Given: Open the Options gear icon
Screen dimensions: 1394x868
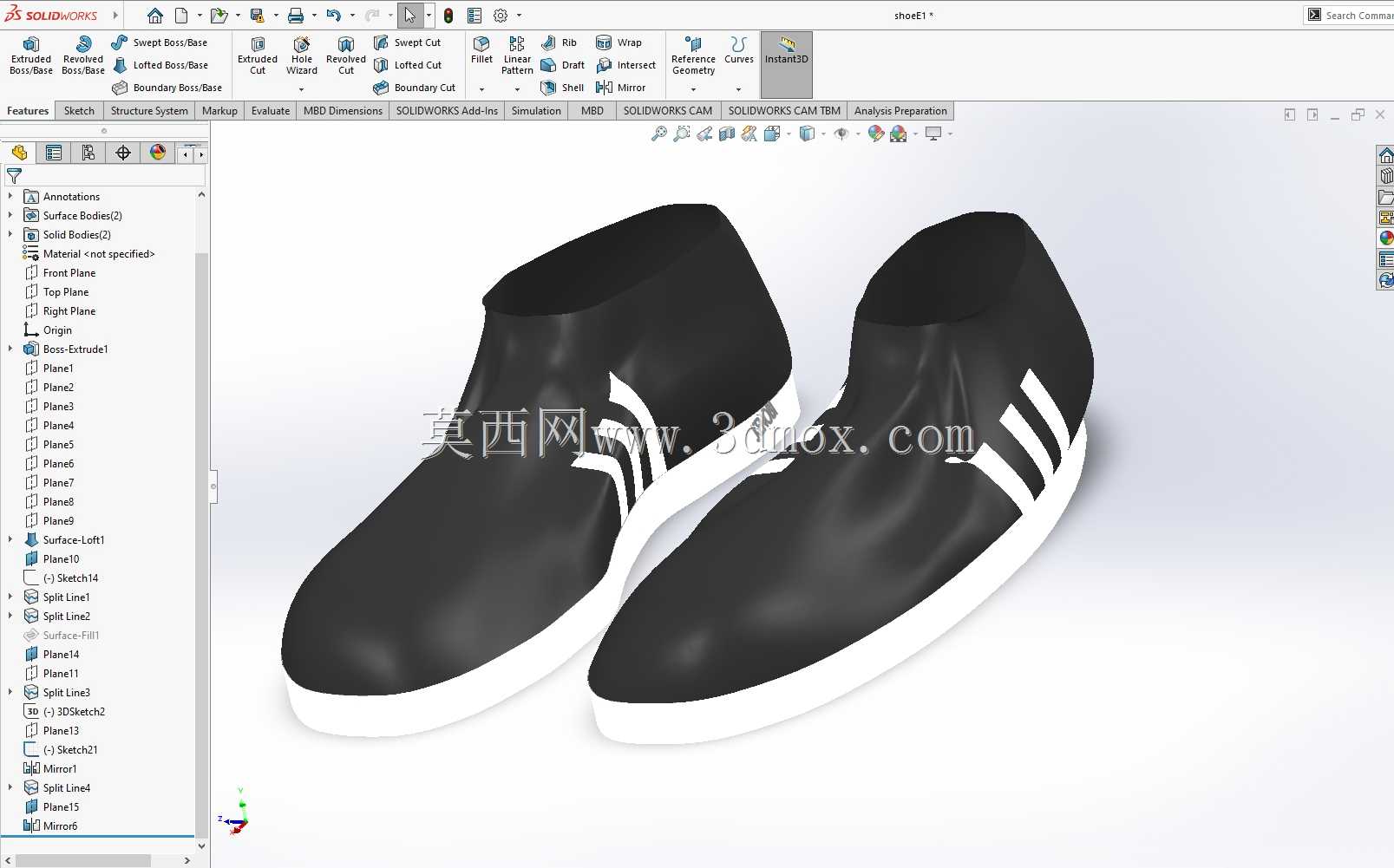Looking at the screenshot, I should pos(501,16).
